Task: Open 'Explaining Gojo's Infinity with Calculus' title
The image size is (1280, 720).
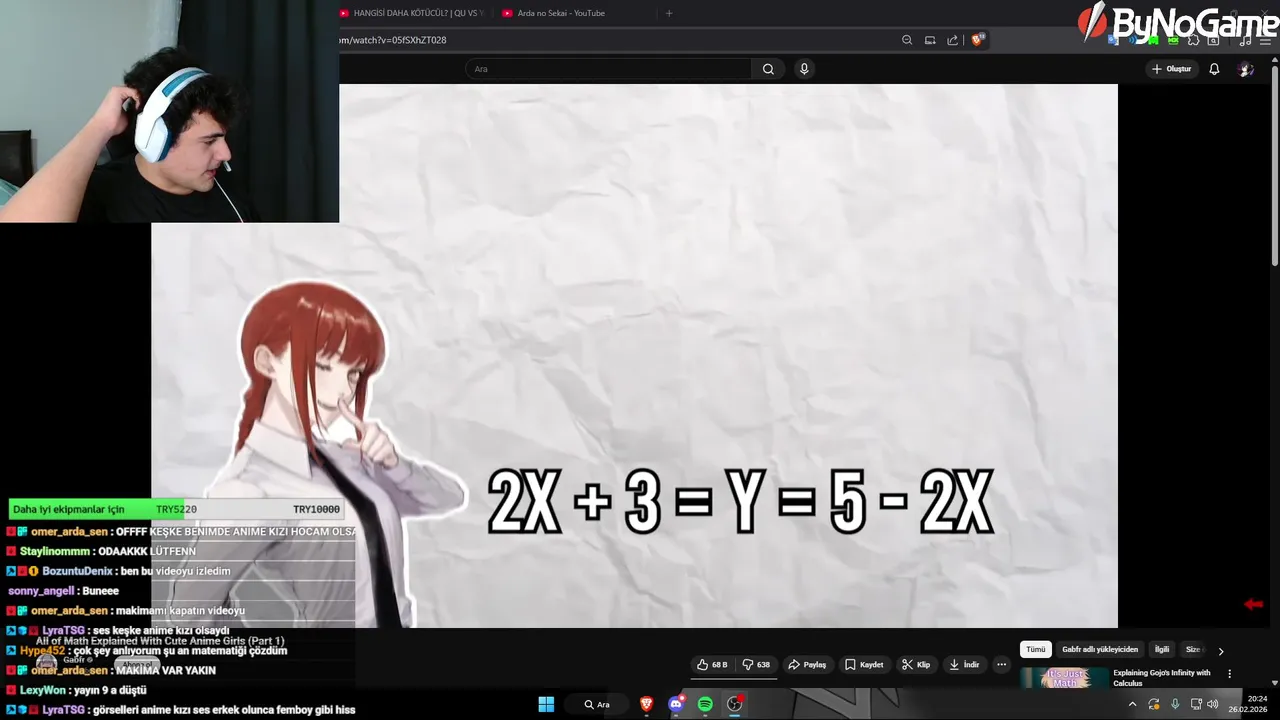Action: [1162, 677]
